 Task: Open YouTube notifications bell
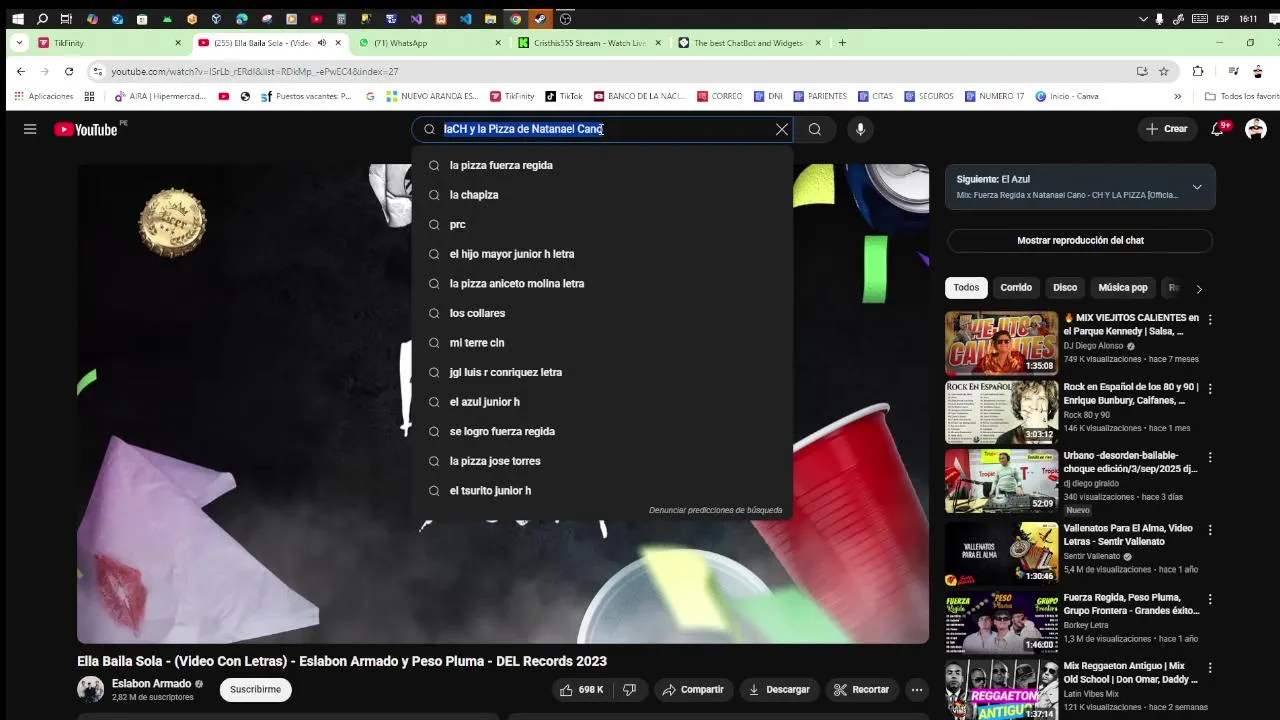(x=1218, y=129)
